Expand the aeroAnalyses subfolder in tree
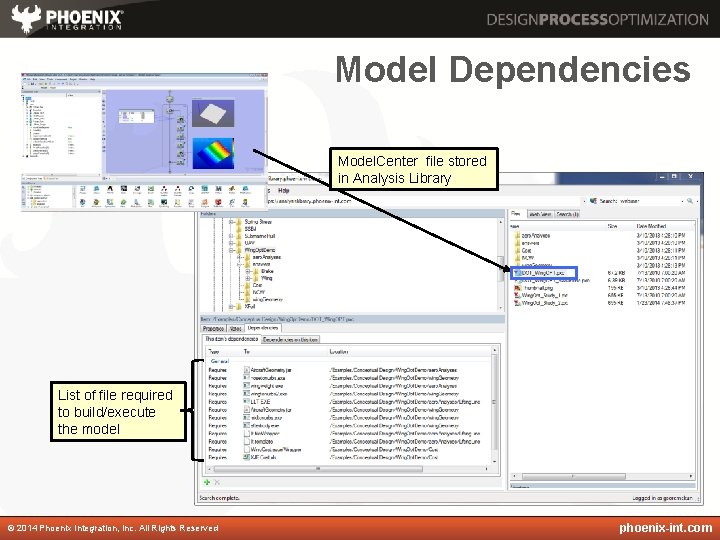The width and height of the screenshot is (720, 540). [x=240, y=257]
